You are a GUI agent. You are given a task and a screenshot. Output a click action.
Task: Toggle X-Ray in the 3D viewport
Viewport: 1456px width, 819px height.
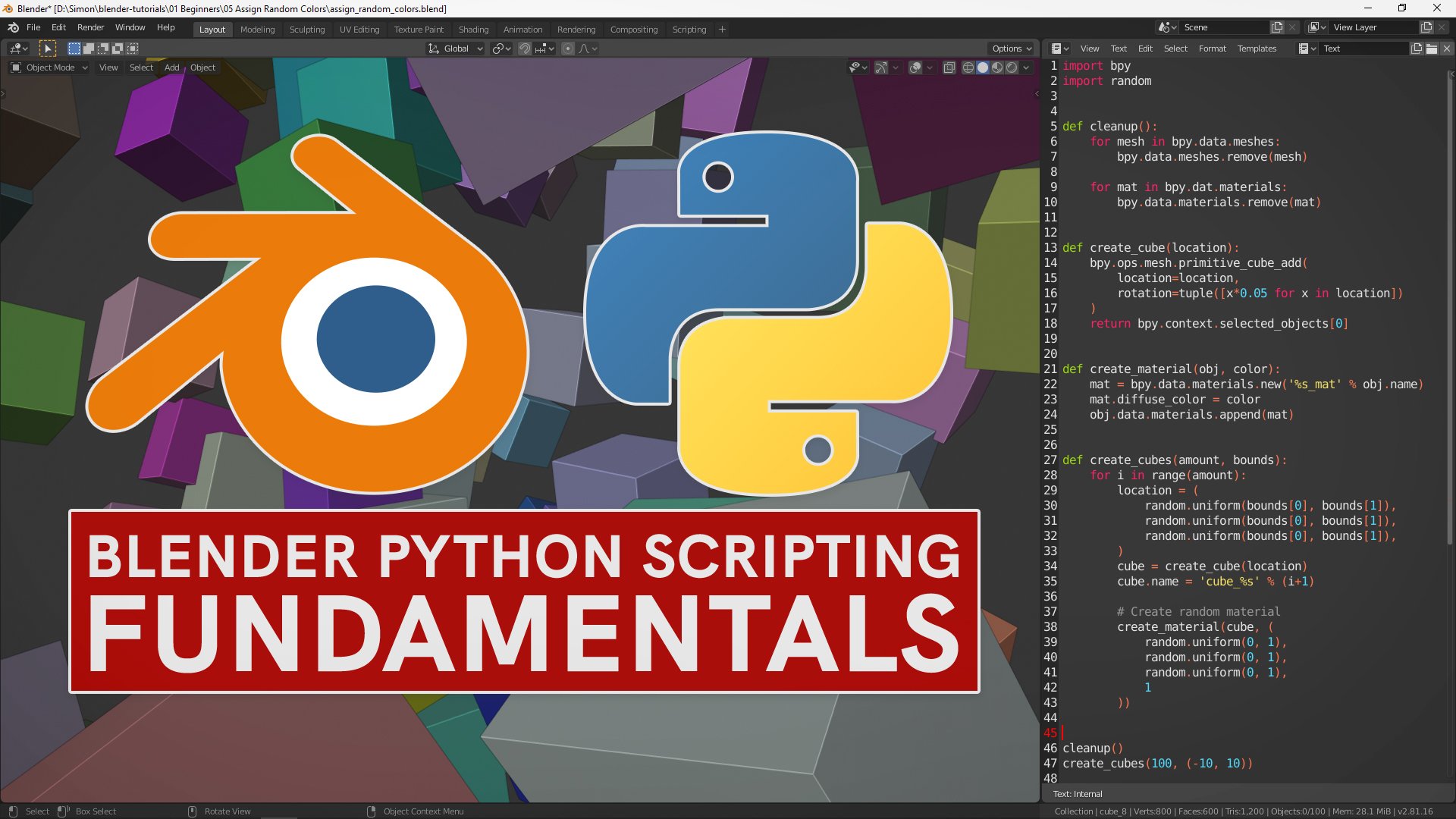click(949, 67)
